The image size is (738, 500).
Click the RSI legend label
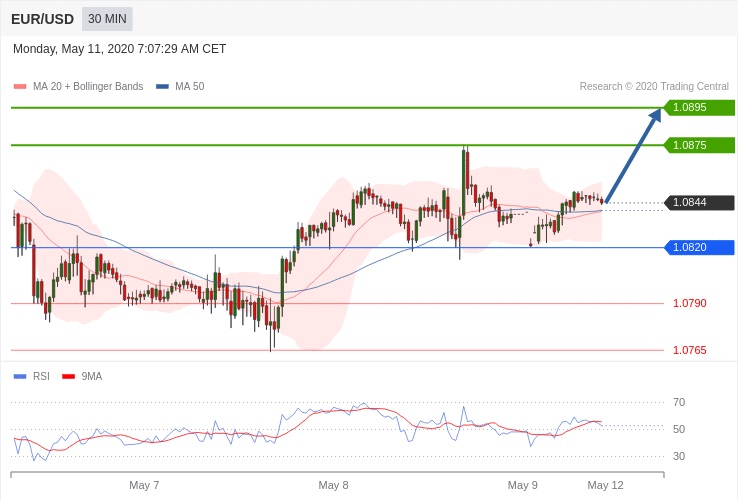pyautogui.click(x=41, y=377)
